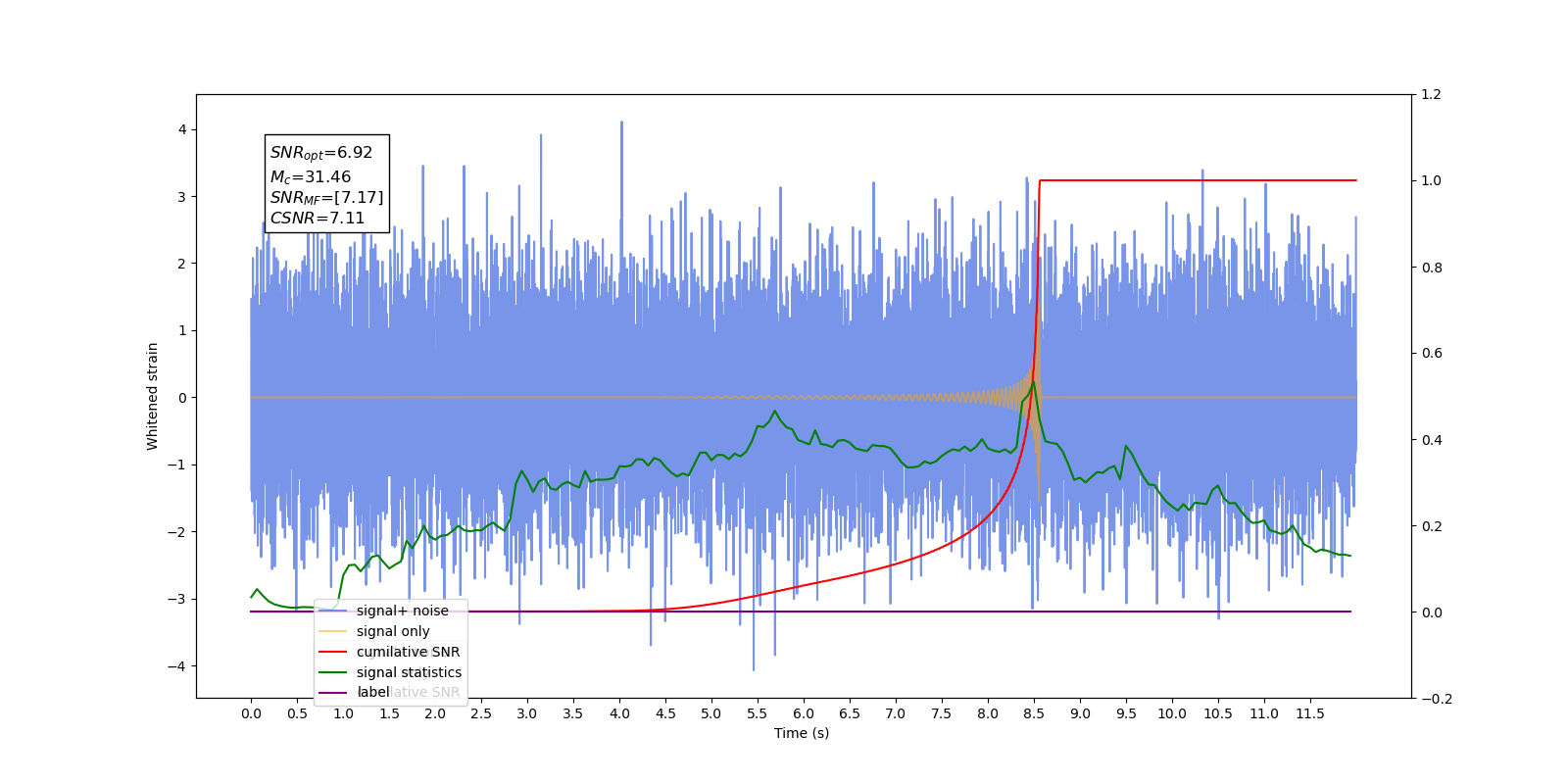Click the SNRopt=6.92 annotation text
This screenshot has width=1568, height=784.
[x=321, y=153]
